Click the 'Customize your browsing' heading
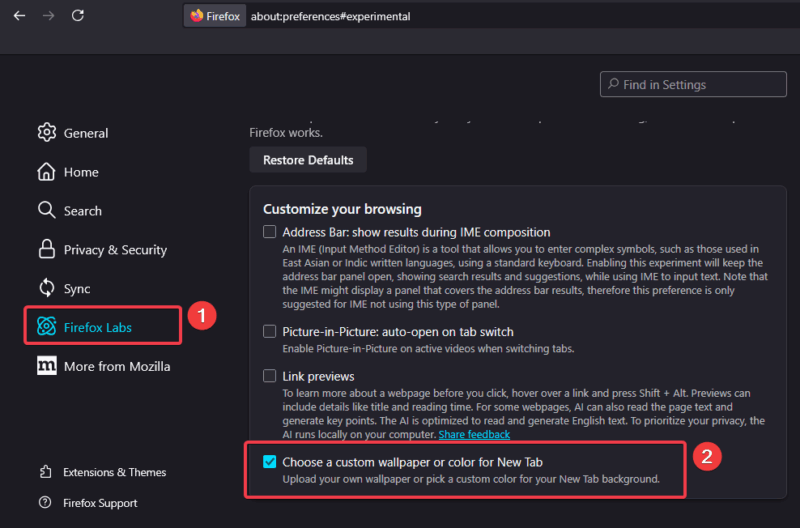 (342, 209)
